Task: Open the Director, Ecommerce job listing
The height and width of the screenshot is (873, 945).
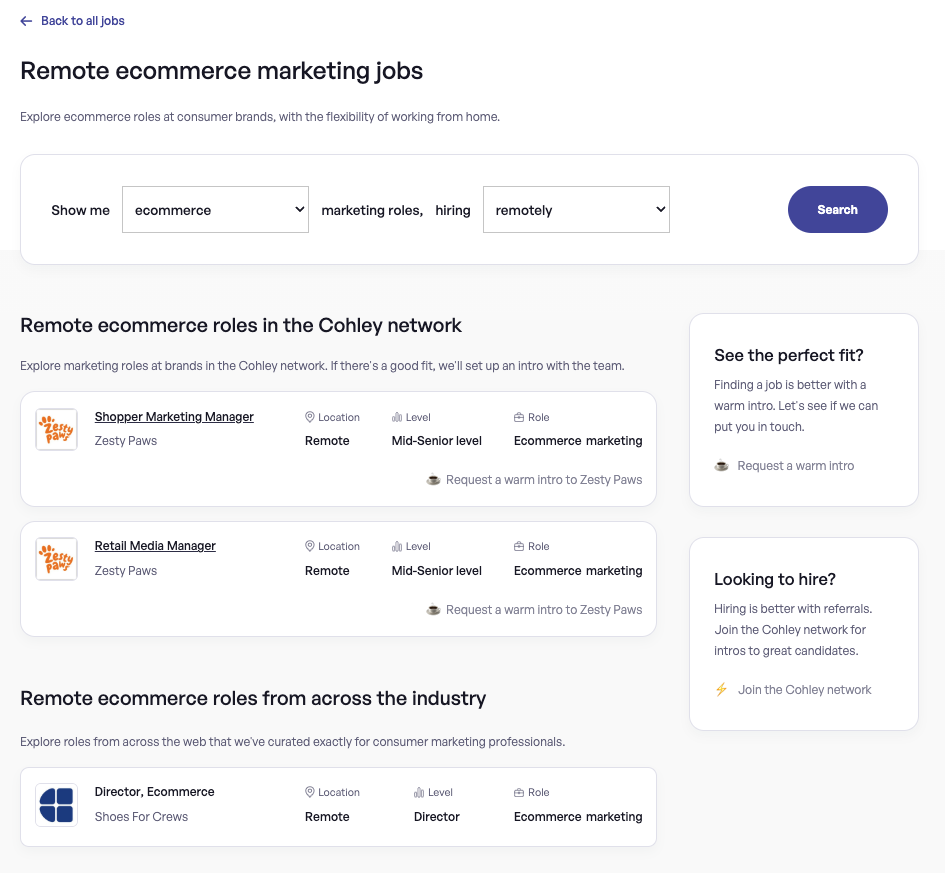Action: 155,792
